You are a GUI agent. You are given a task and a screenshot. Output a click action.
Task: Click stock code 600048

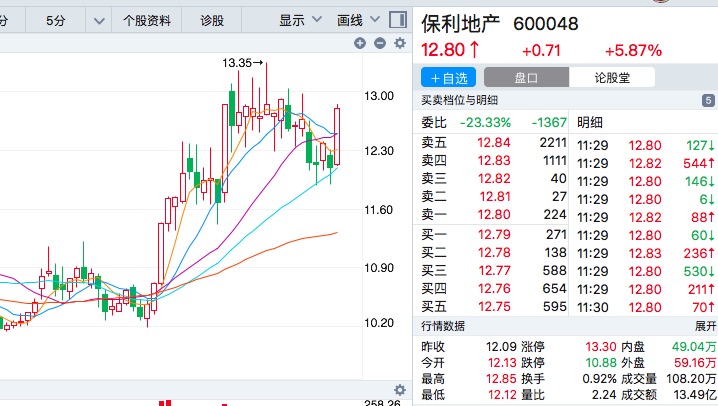[546, 24]
